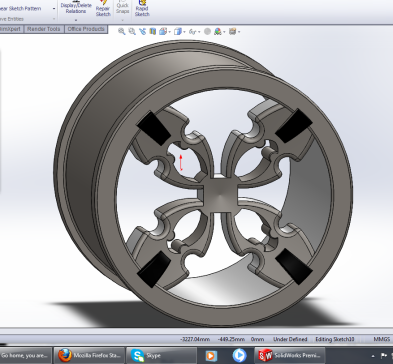Open the Rapid Sketch tool
This screenshot has height=364, width=393.
(142, 8)
